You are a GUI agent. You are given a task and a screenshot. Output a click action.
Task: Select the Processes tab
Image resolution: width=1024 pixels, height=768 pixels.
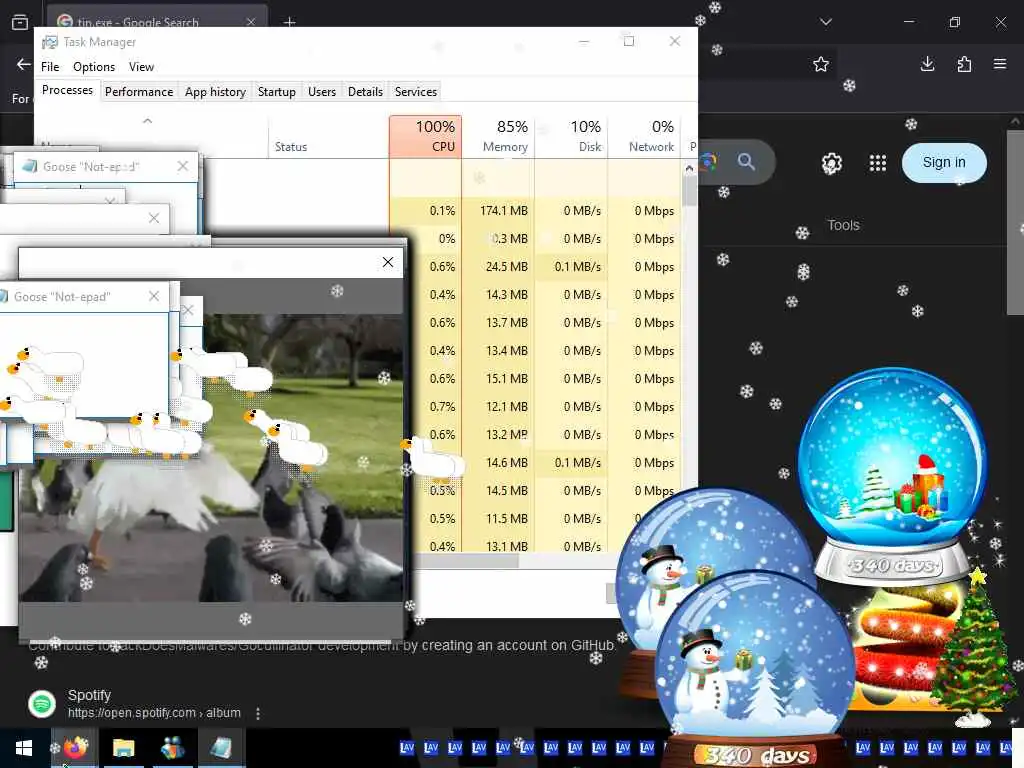coord(67,90)
